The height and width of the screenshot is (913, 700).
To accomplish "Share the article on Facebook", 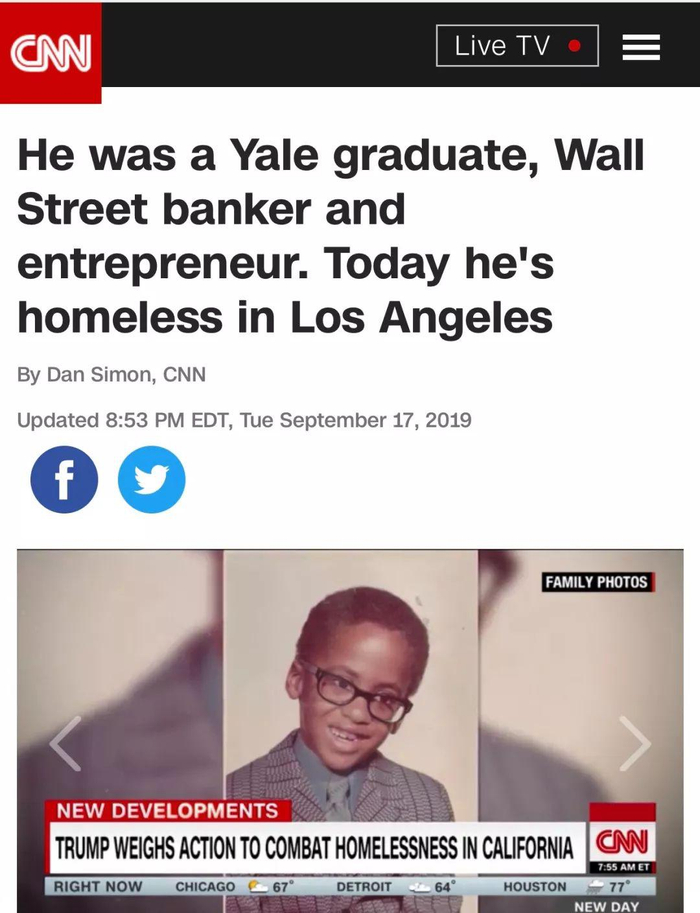I will click(x=64, y=479).
